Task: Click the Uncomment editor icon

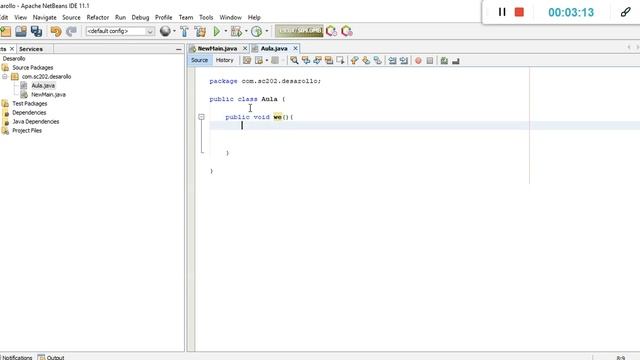Action: 456,61
